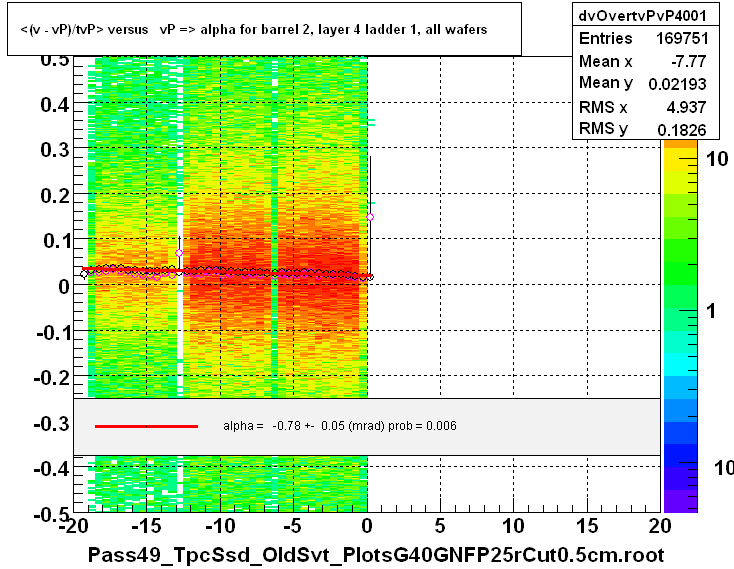
Task: Click the y-axis label -0.3
Action: [51, 423]
